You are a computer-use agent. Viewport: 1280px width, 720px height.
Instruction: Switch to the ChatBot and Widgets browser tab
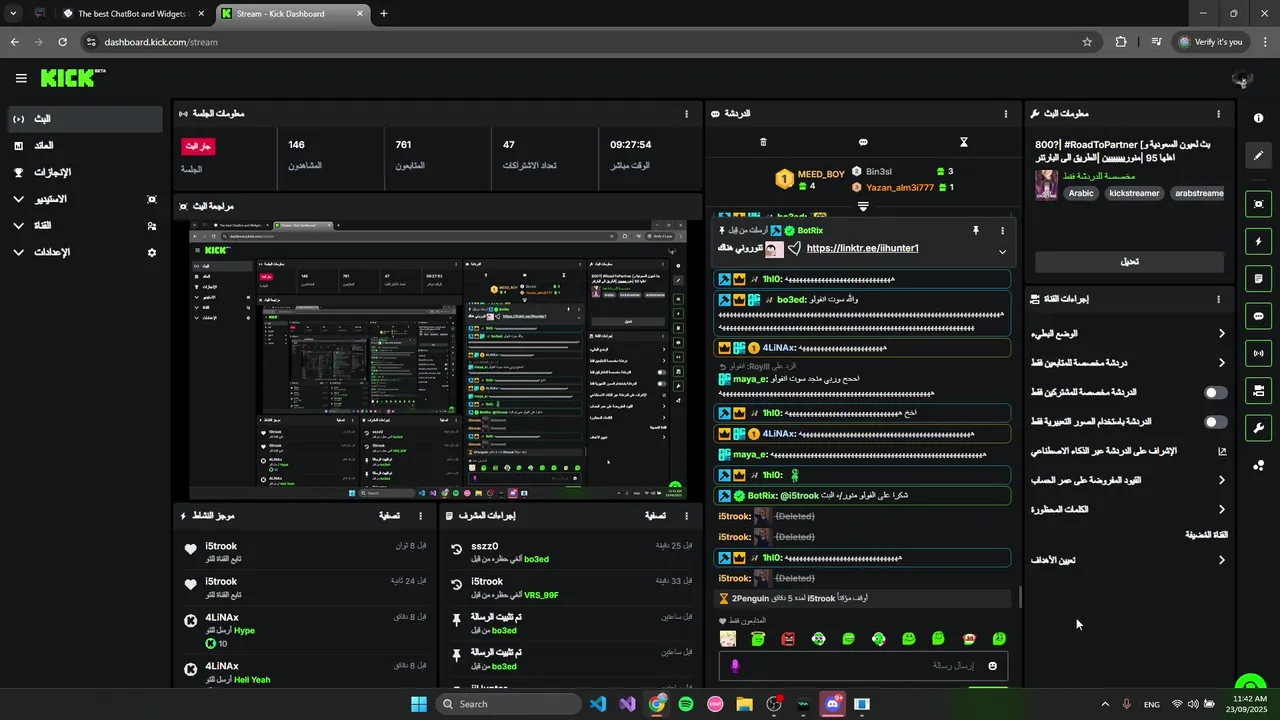tap(132, 14)
